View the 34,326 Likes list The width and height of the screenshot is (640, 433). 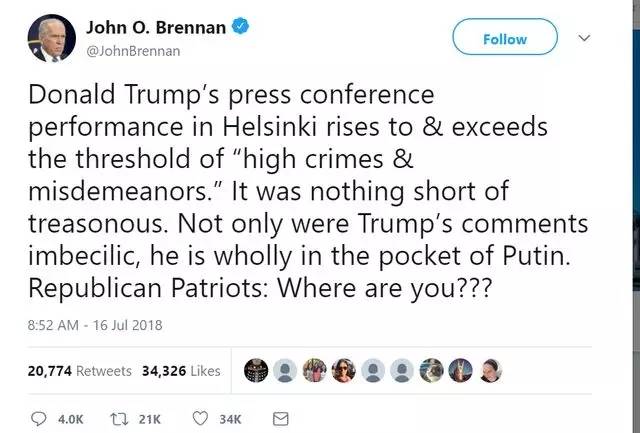click(x=181, y=370)
